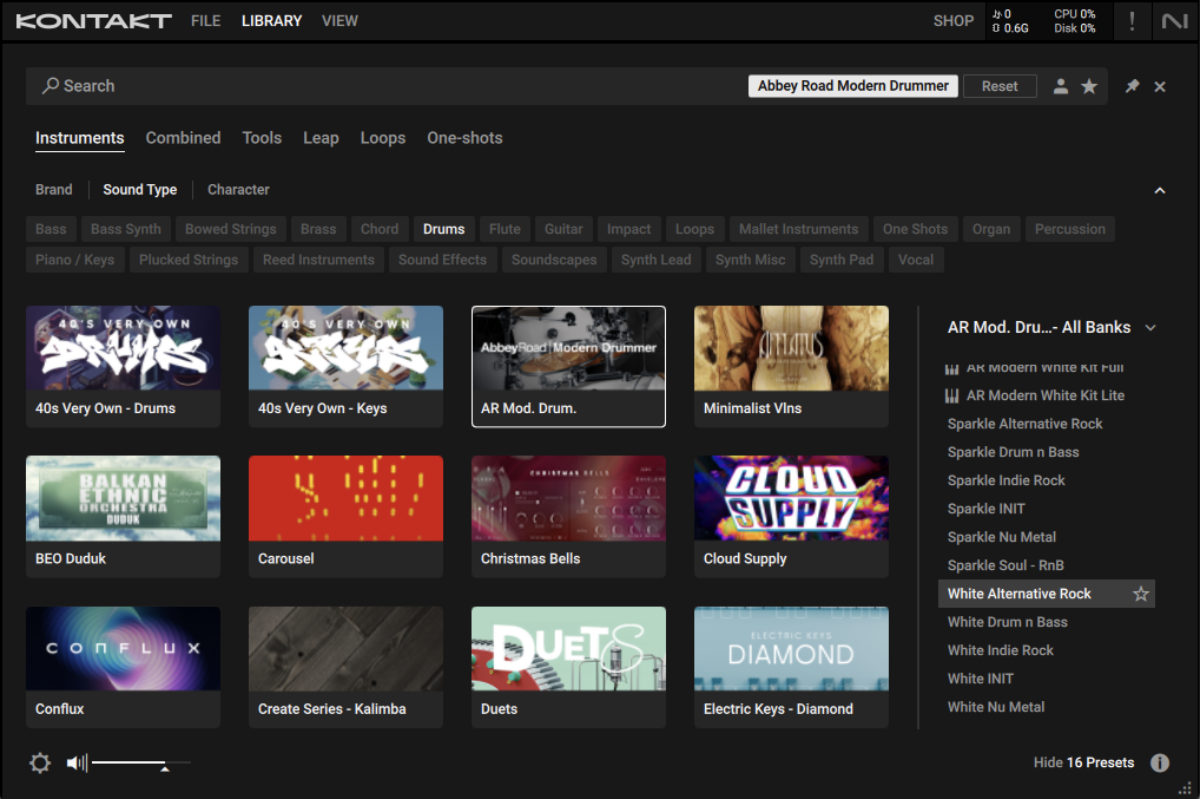Select the Sparkle Indie Rock preset
1200x799 pixels.
(x=1046, y=481)
